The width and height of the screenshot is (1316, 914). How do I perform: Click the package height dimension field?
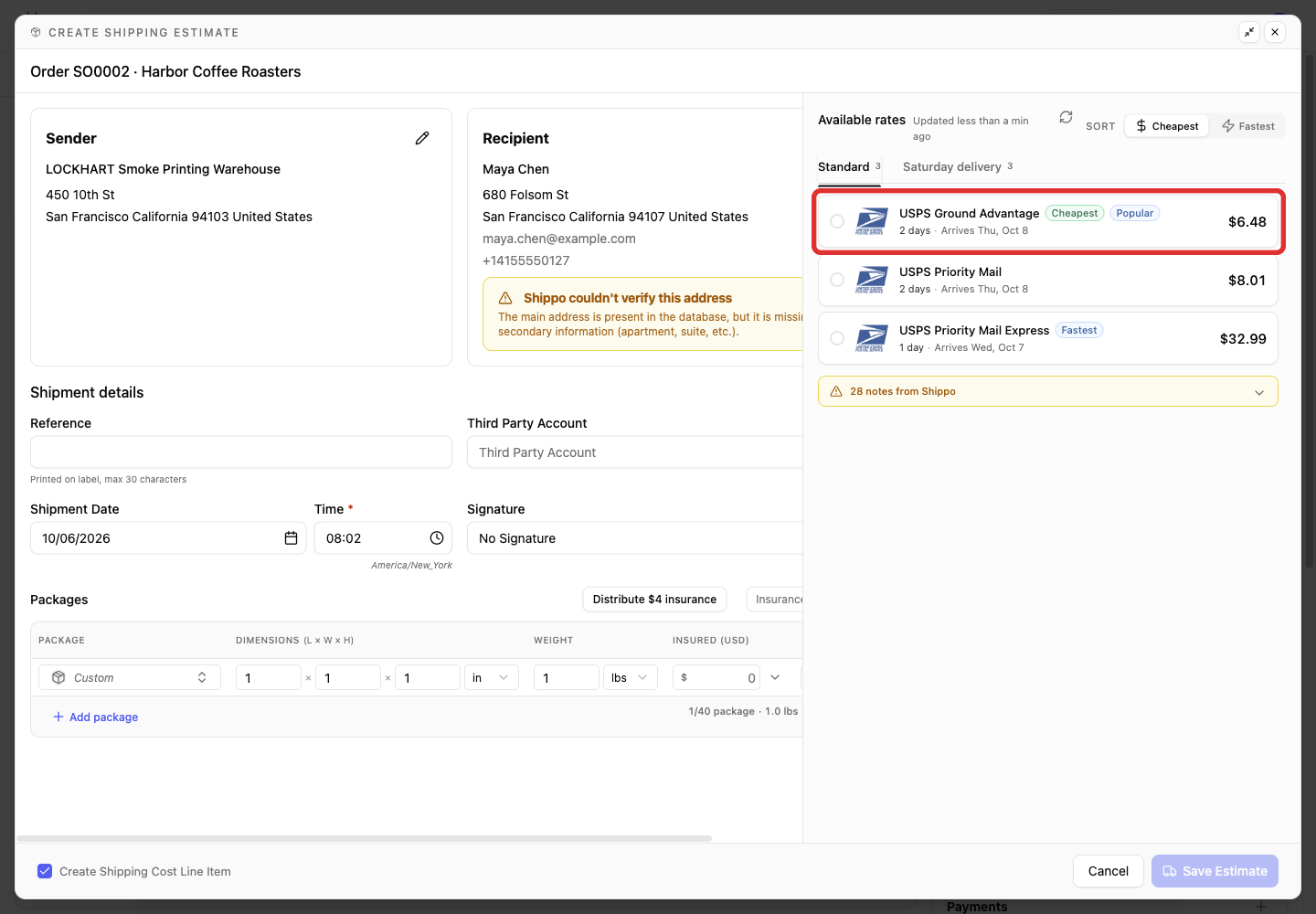(x=428, y=677)
